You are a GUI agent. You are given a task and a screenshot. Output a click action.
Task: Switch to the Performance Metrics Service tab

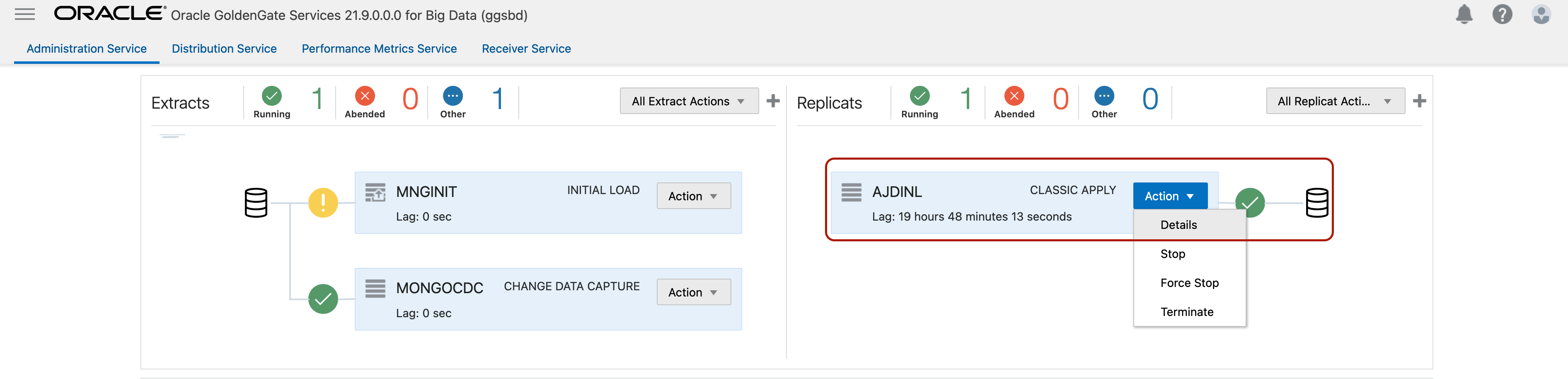click(x=379, y=49)
